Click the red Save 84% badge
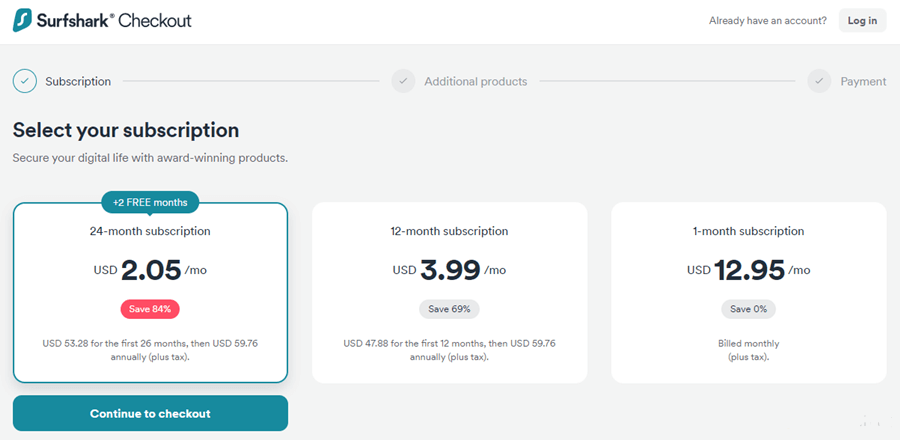Screen dimensions: 900x440 click(150, 309)
